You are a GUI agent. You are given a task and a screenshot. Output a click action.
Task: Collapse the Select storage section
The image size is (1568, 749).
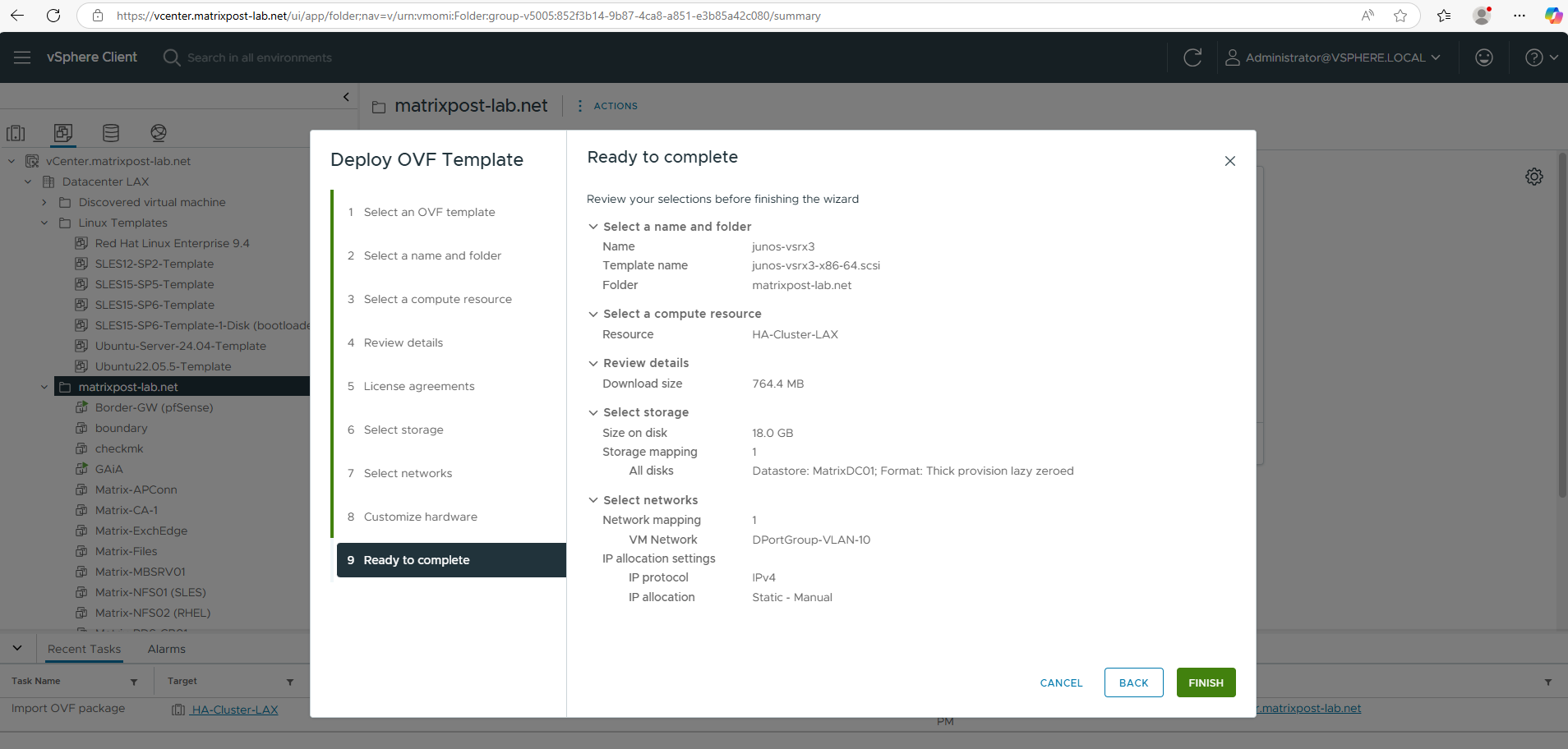coord(593,412)
